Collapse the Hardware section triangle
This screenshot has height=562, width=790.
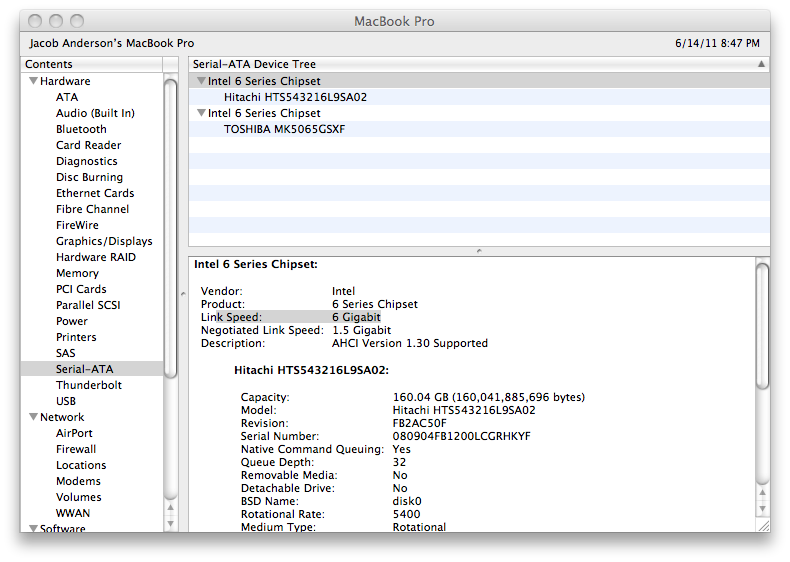(33, 81)
